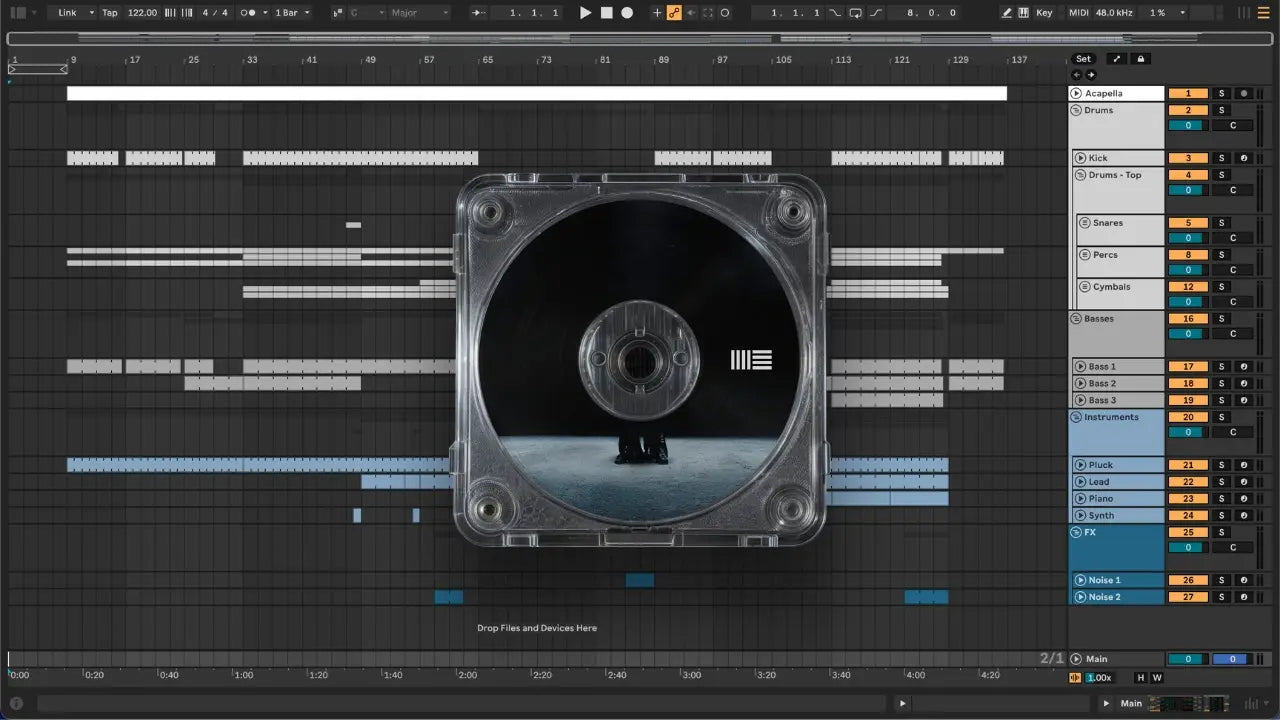This screenshot has width=1280, height=720.
Task: Start playback with the Play button
Action: pos(586,13)
